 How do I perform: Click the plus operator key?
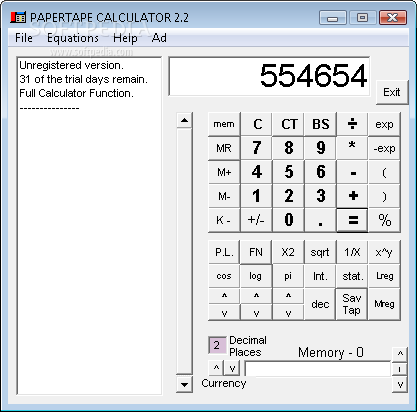click(x=352, y=196)
